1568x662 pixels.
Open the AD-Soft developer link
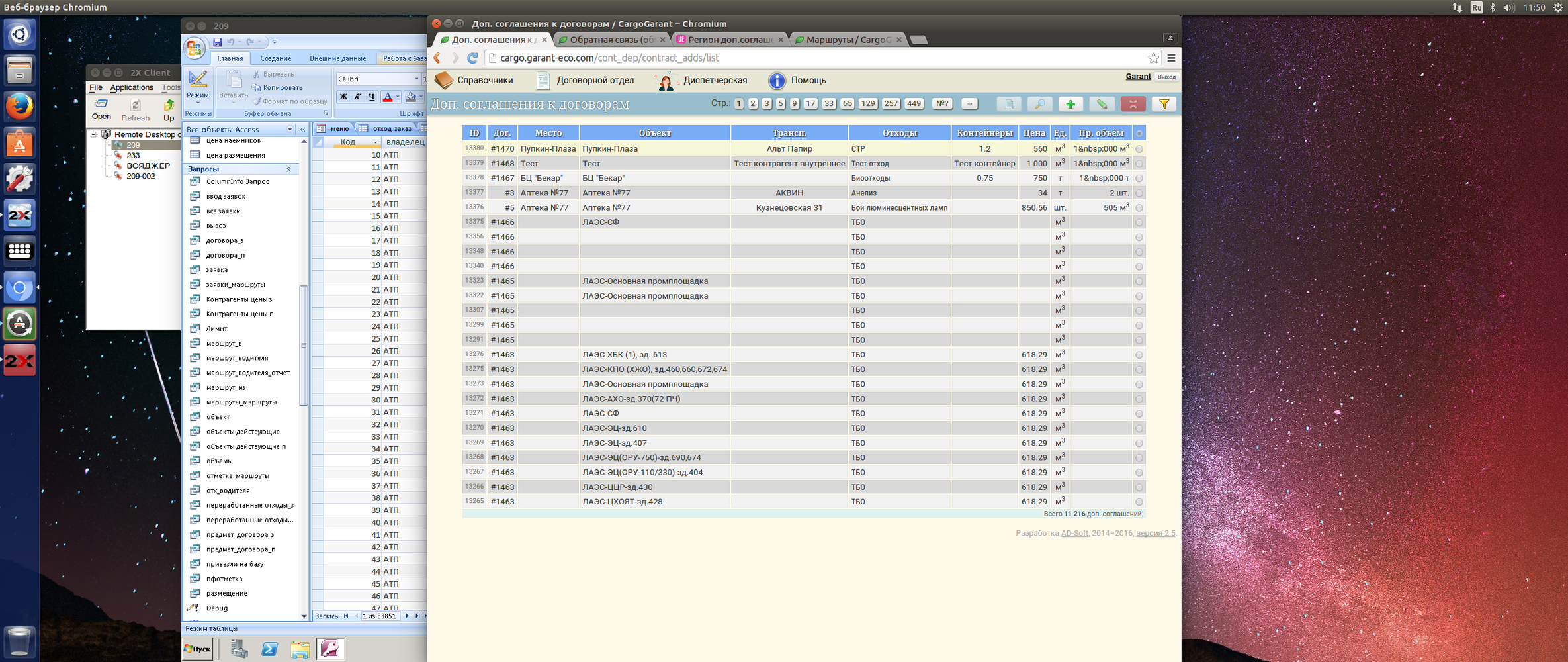coord(1074,533)
